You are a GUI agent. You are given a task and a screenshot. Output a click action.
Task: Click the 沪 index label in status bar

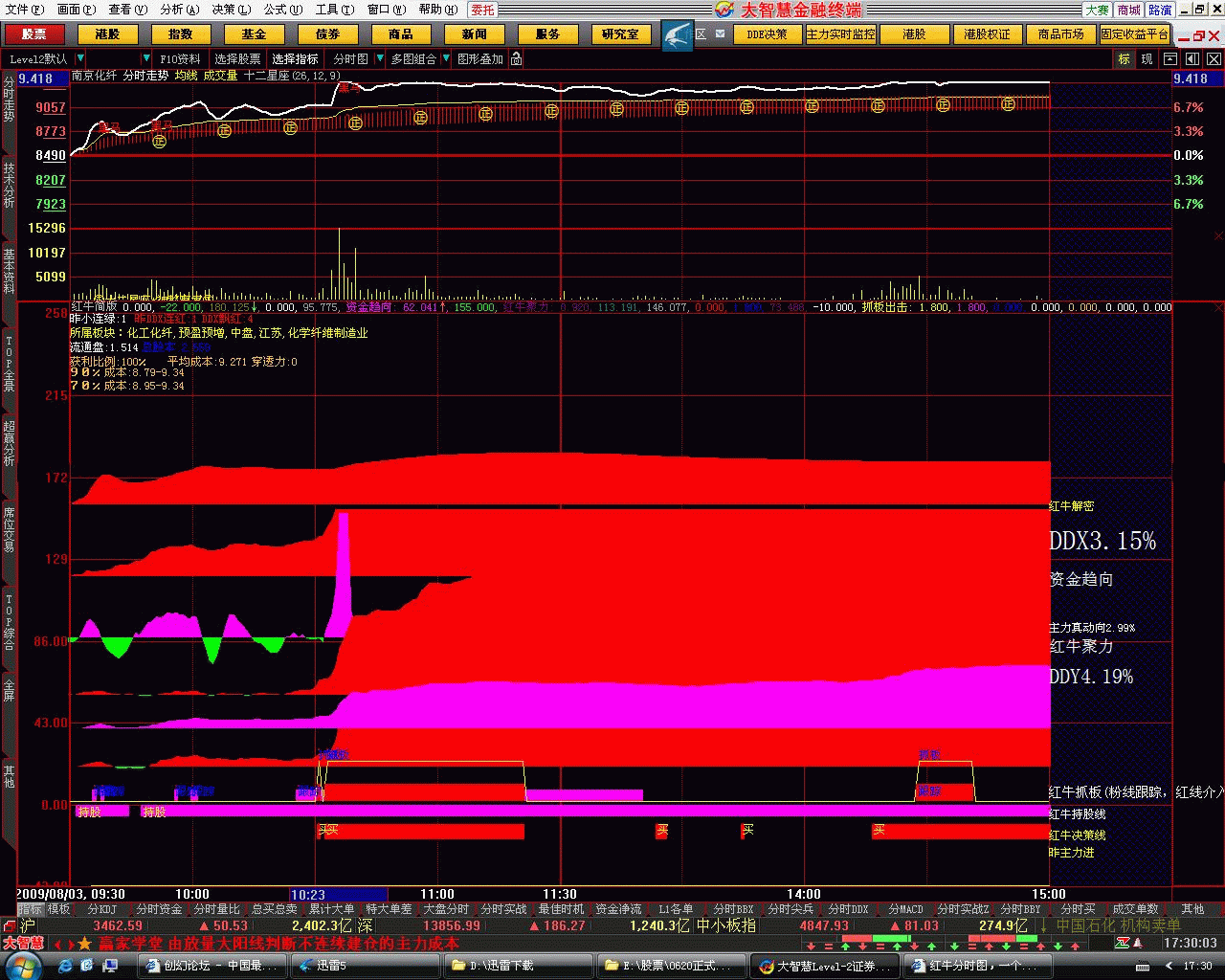pos(28,925)
